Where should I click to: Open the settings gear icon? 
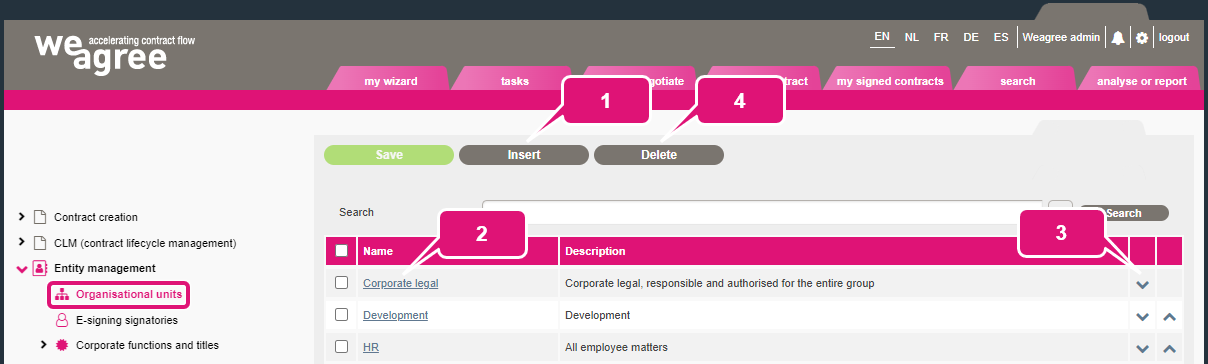coord(1142,37)
